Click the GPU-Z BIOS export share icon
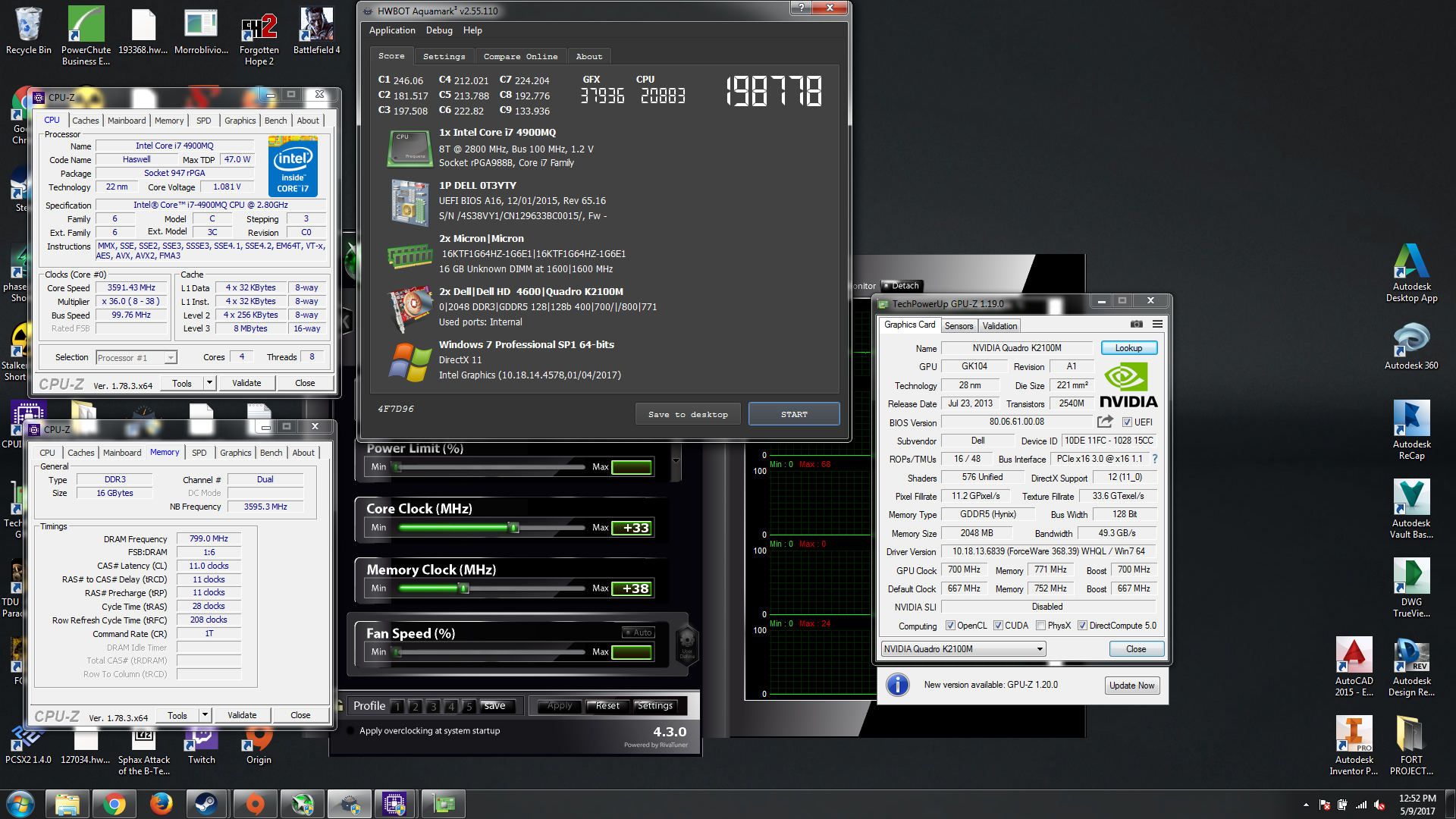The width and height of the screenshot is (1456, 819). click(1105, 422)
